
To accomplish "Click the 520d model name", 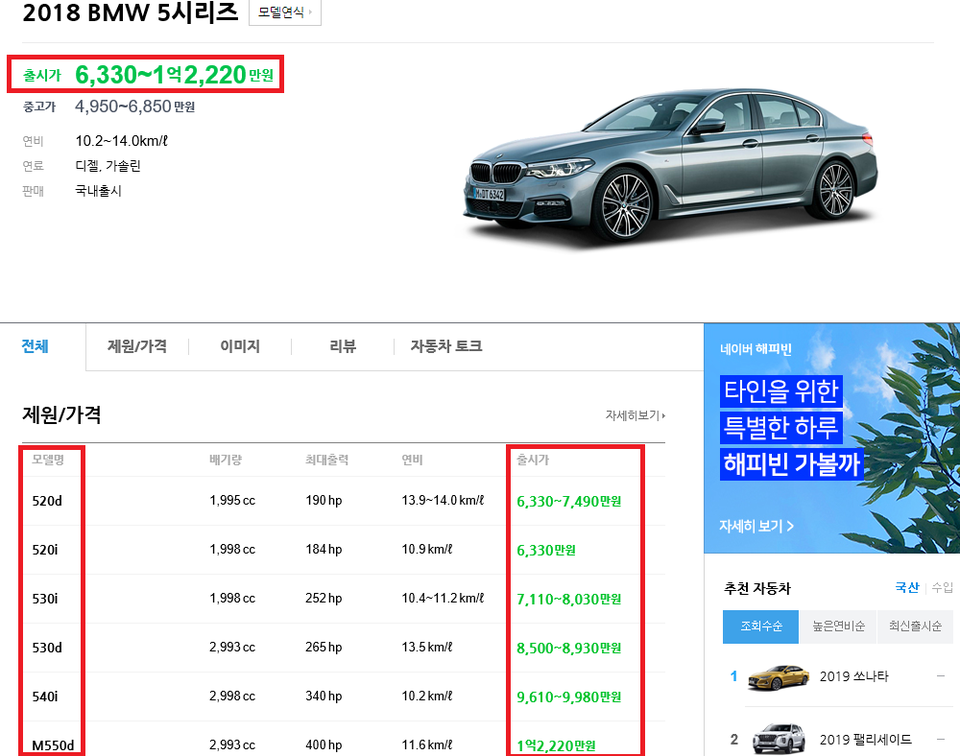I will (x=47, y=501).
